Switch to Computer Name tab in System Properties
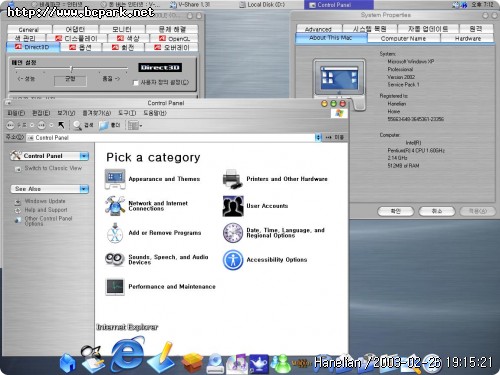Image resolution: width=500 pixels, height=375 pixels. (403, 38)
